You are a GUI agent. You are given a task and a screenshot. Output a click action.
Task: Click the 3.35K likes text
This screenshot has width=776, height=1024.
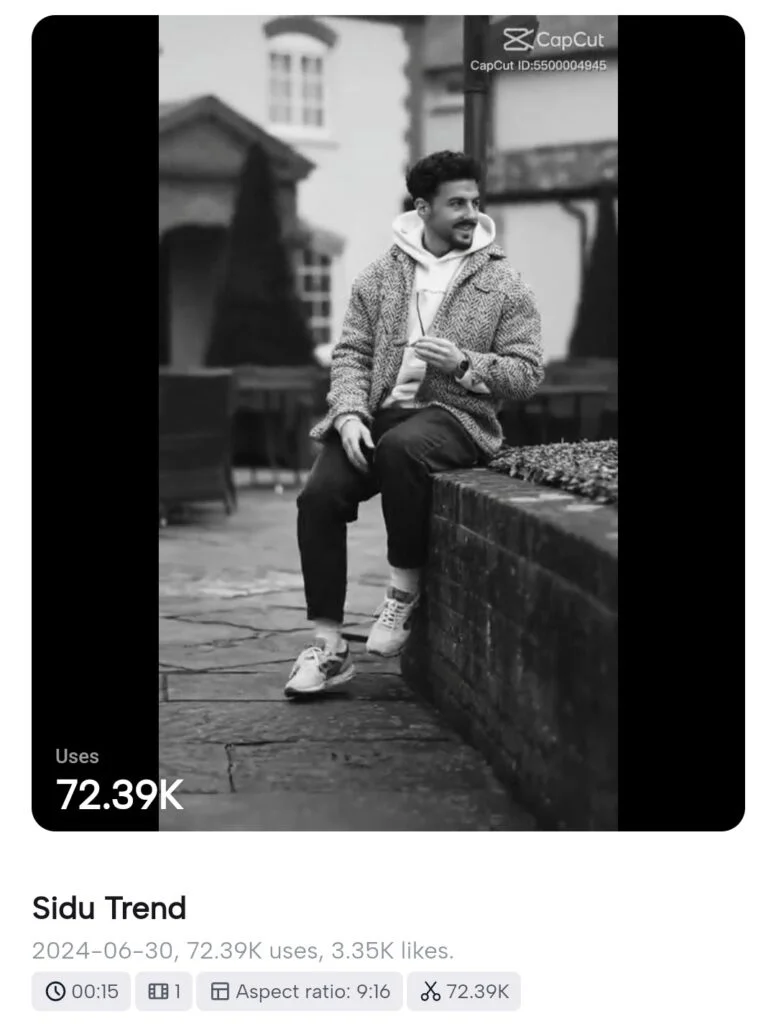tap(392, 950)
